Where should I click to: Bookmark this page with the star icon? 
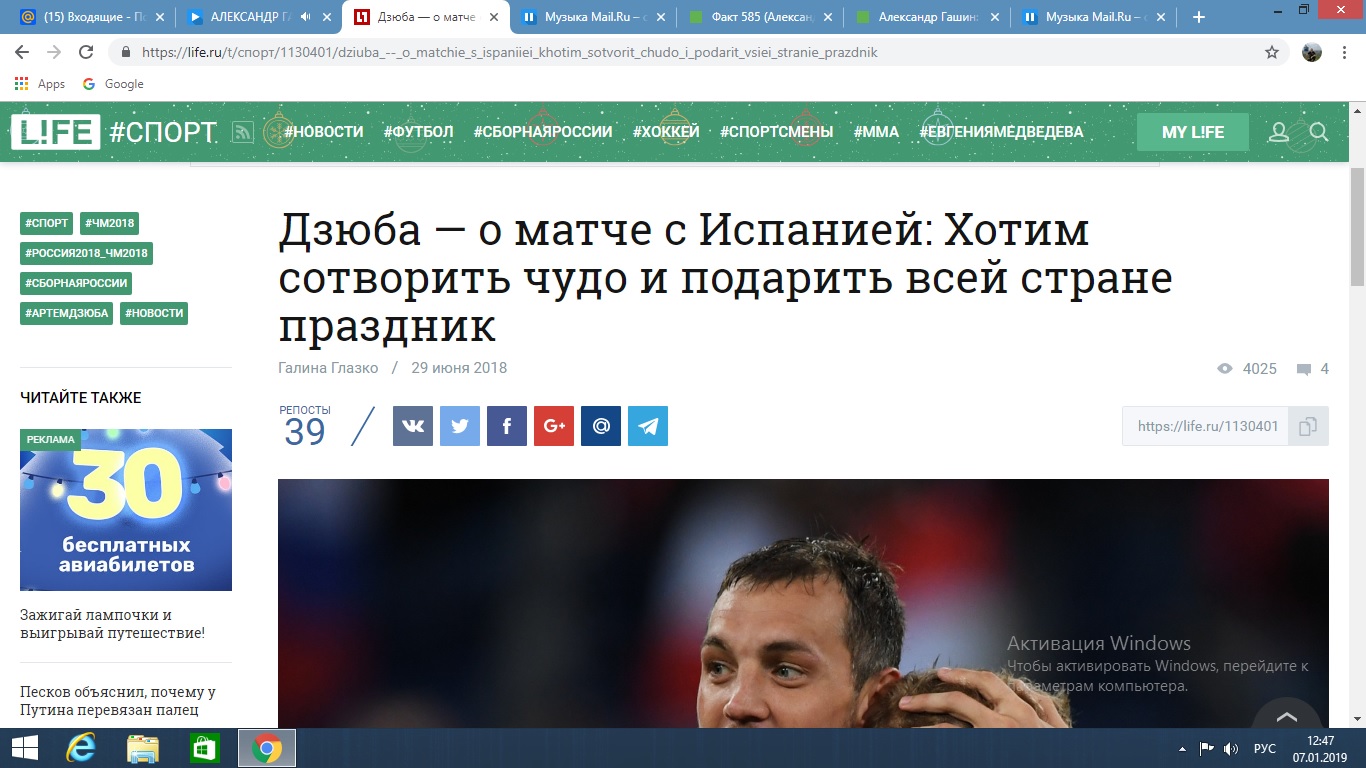click(1272, 52)
